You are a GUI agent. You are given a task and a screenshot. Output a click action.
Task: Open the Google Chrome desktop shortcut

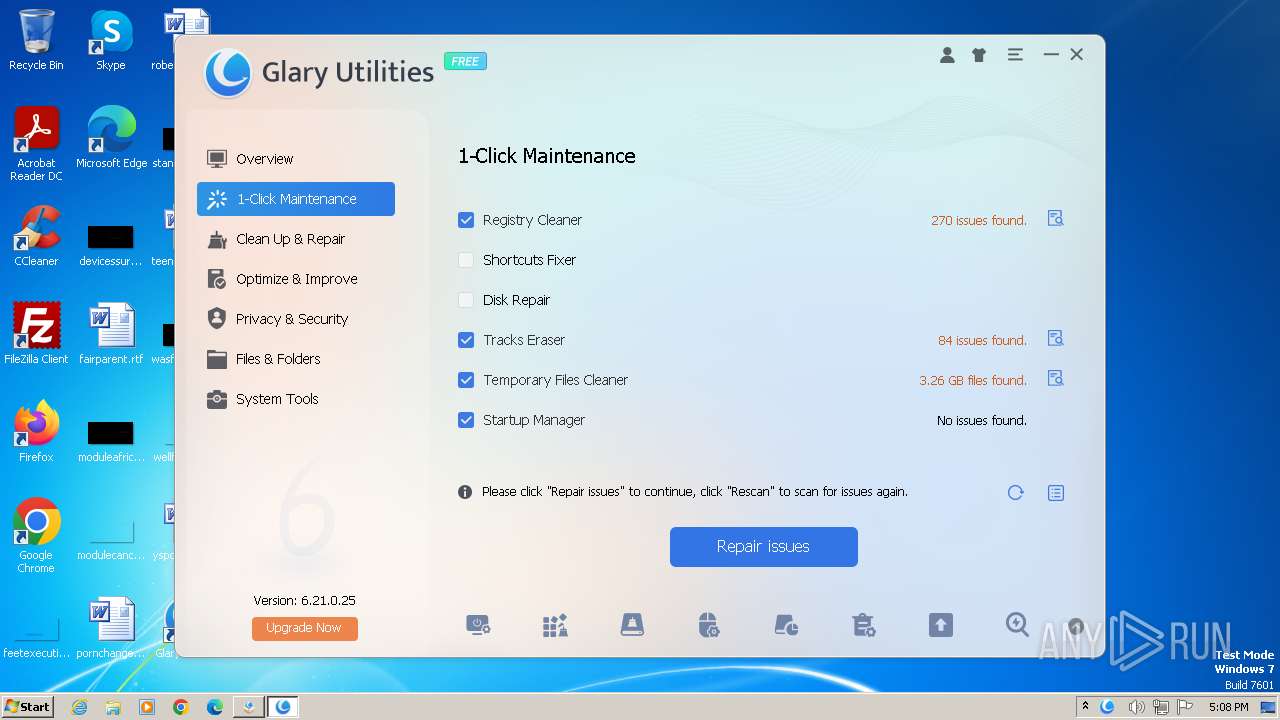click(36, 535)
